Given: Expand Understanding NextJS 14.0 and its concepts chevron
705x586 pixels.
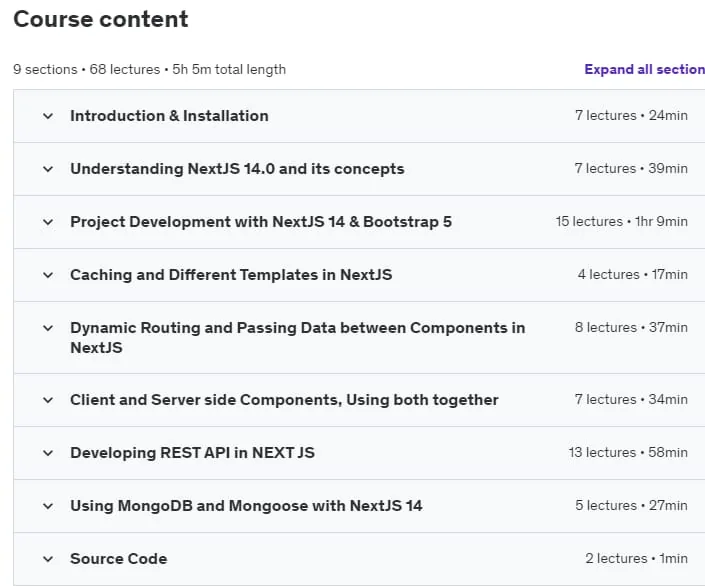Looking at the screenshot, I should point(48,169).
